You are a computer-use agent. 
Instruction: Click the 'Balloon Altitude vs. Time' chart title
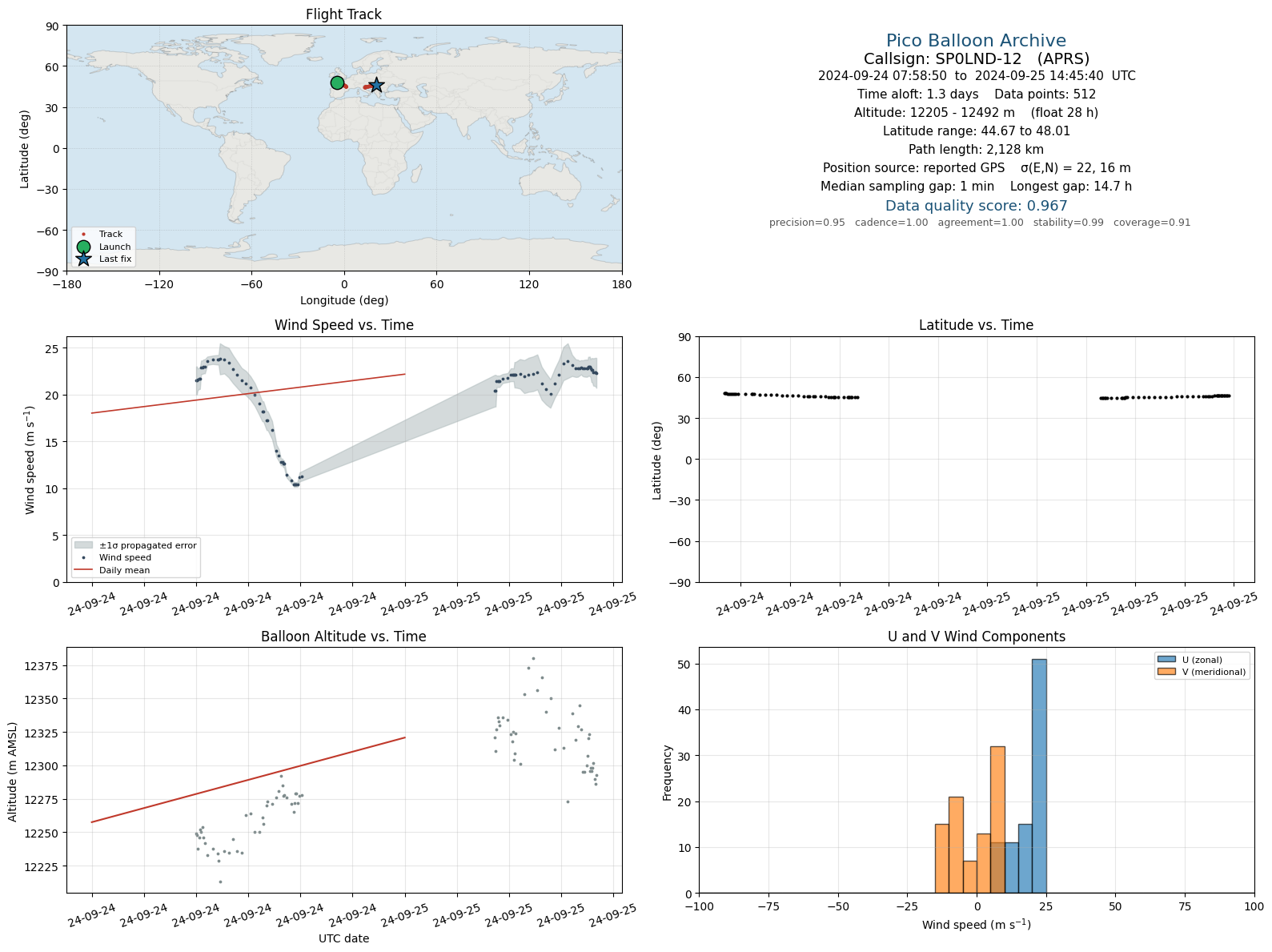pos(343,637)
